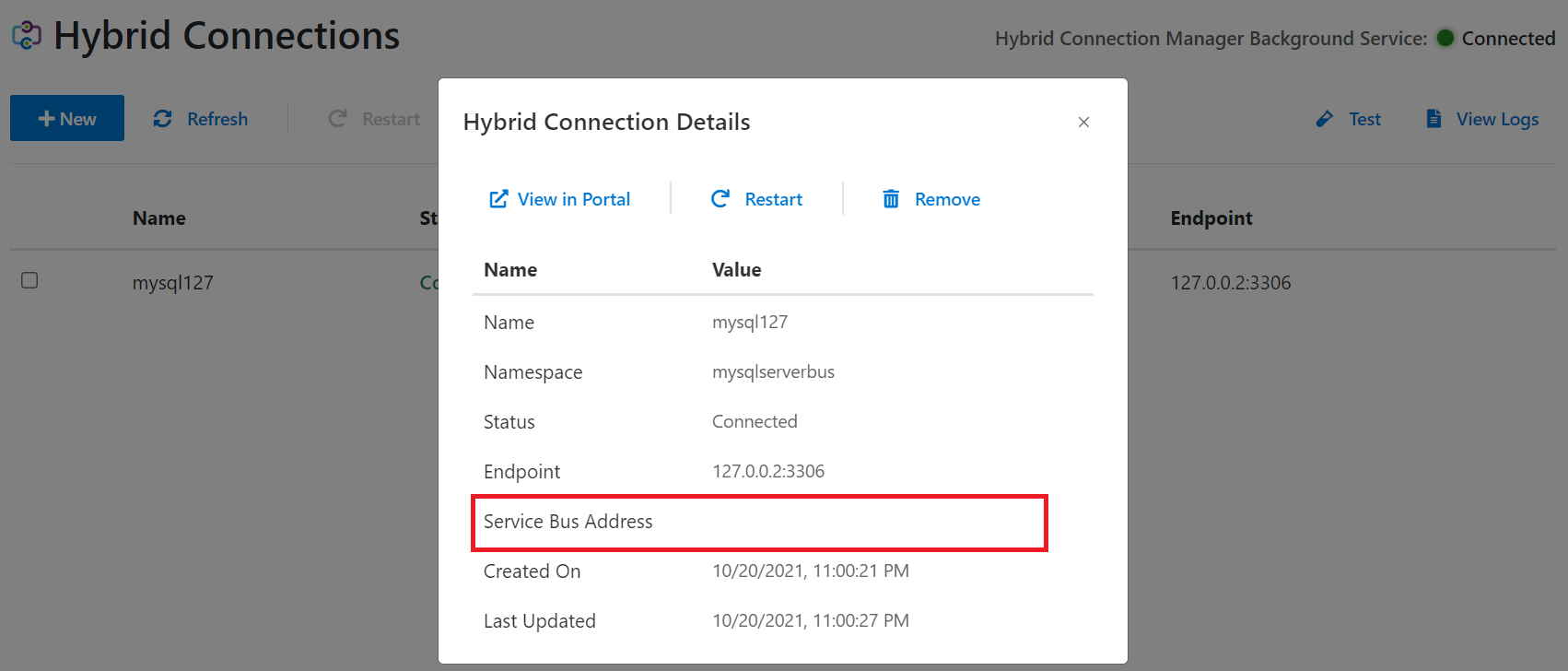The image size is (1568, 671).
Task: Toggle the mysql127 row checkbox
Action: (29, 280)
